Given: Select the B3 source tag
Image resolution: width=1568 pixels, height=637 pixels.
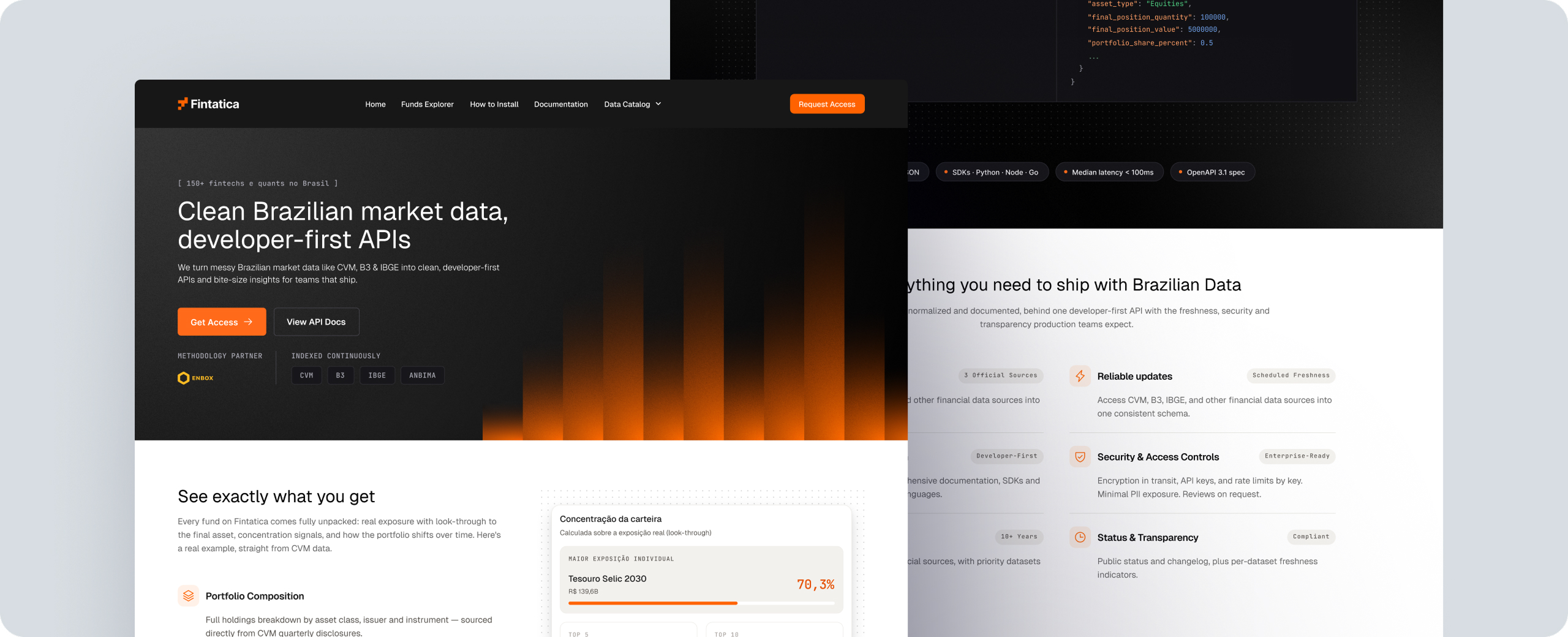Looking at the screenshot, I should [x=341, y=375].
